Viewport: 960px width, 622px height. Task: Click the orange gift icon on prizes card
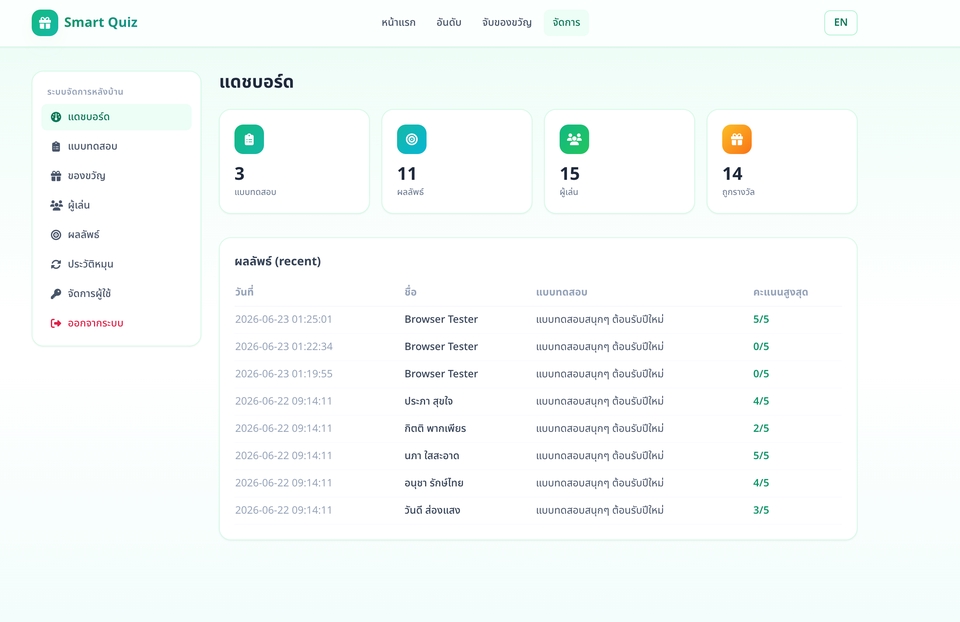[x=737, y=139]
